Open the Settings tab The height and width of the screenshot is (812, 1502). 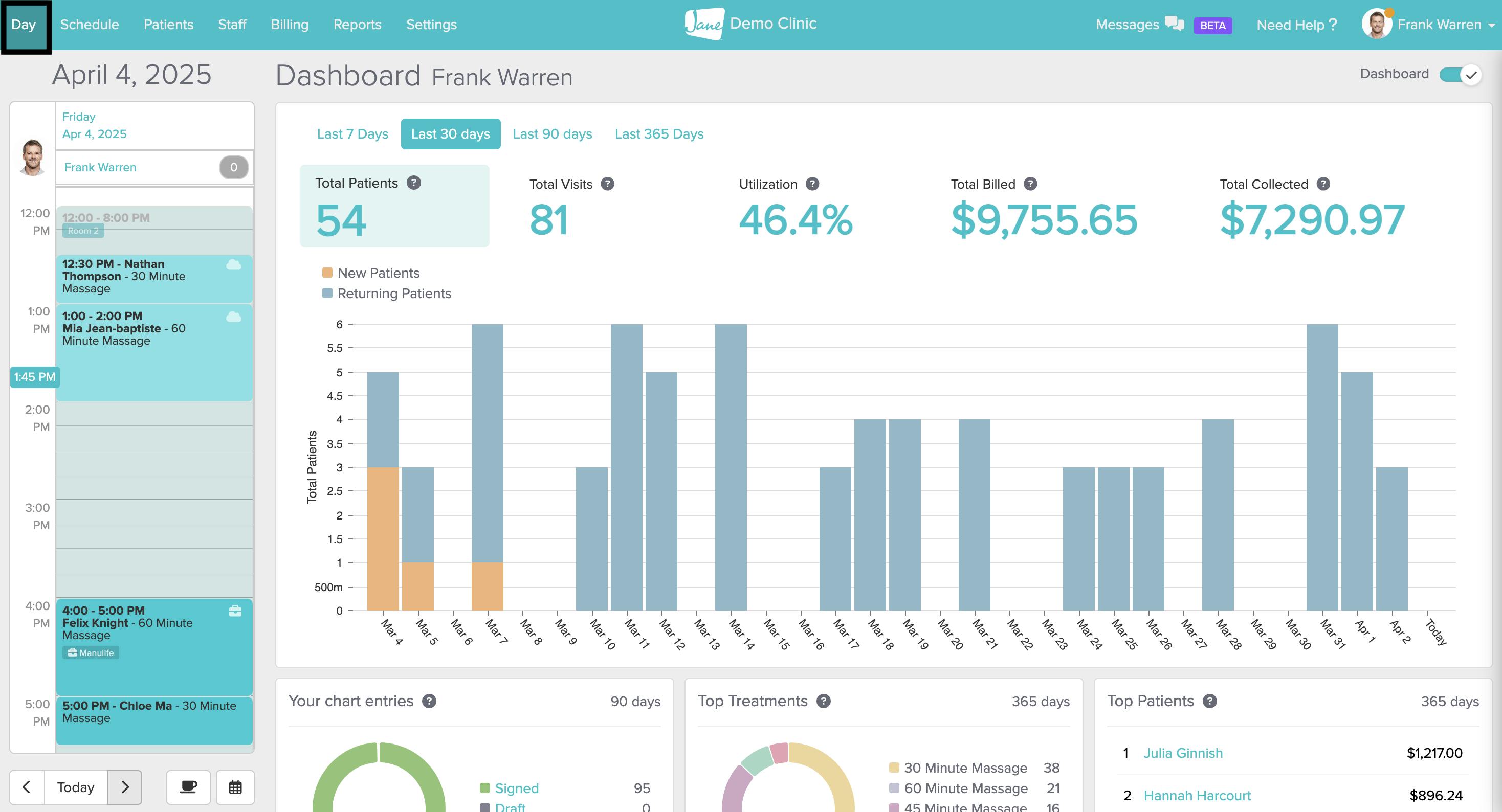(431, 25)
